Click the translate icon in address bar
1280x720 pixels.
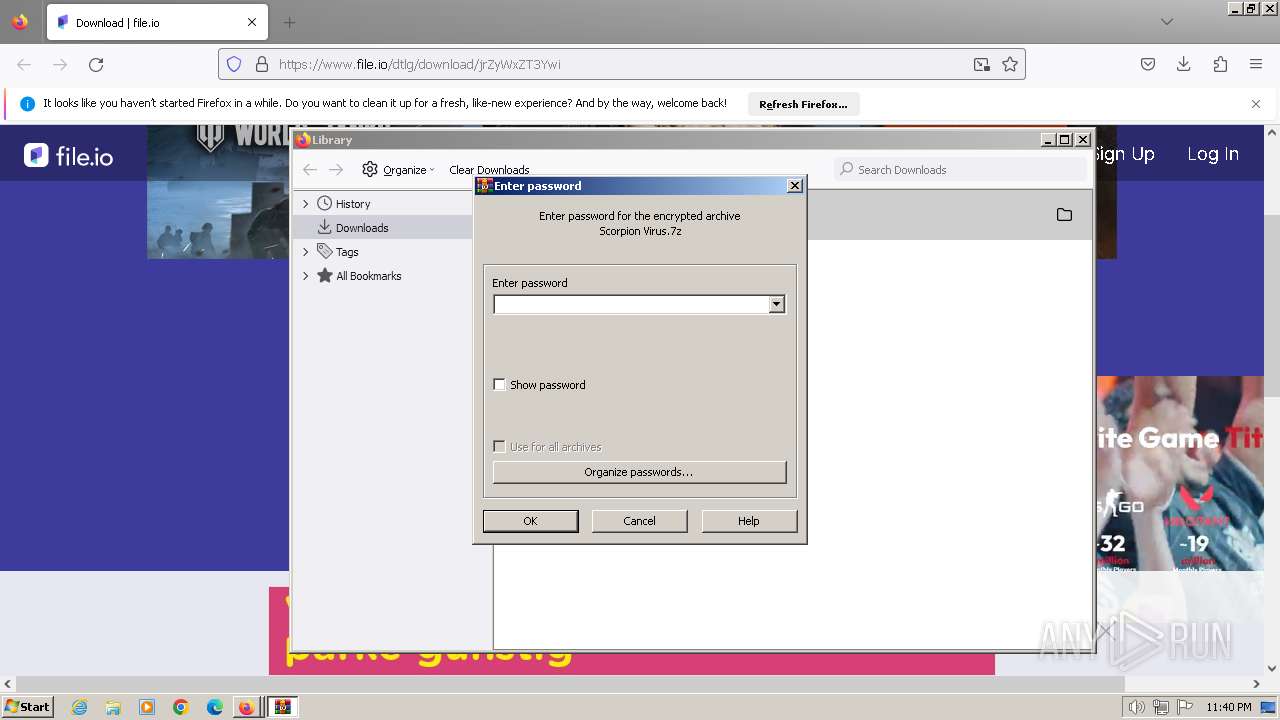982,64
